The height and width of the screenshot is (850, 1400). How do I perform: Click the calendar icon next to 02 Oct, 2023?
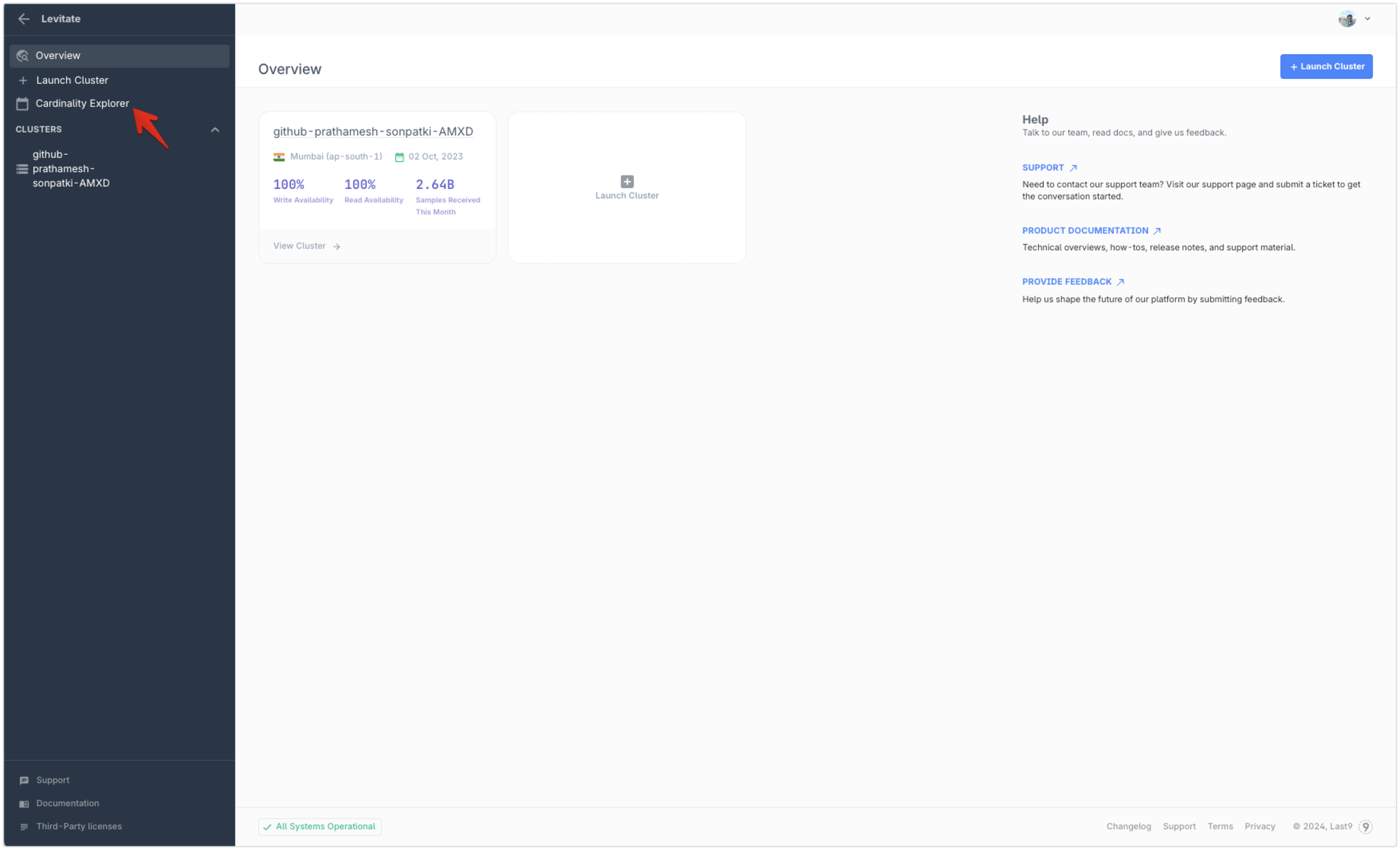coord(399,156)
